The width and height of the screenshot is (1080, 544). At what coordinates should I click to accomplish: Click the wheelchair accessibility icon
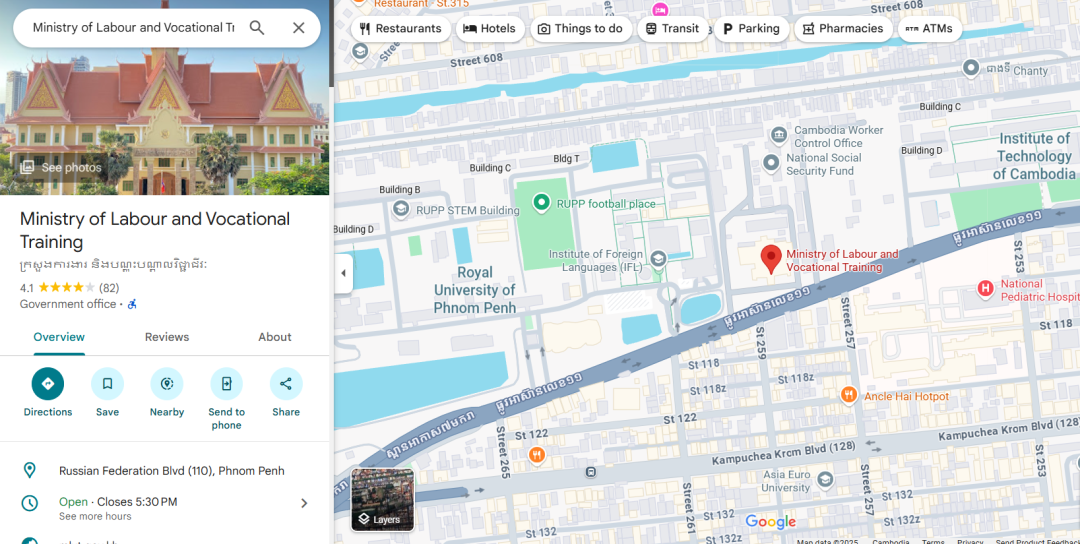pyautogui.click(x=132, y=304)
